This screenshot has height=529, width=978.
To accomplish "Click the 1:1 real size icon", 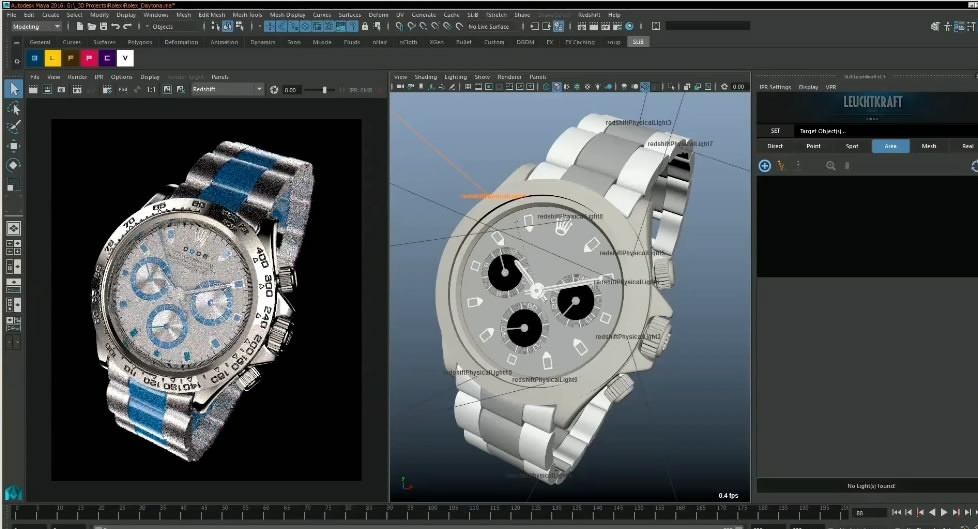I will pos(151,90).
